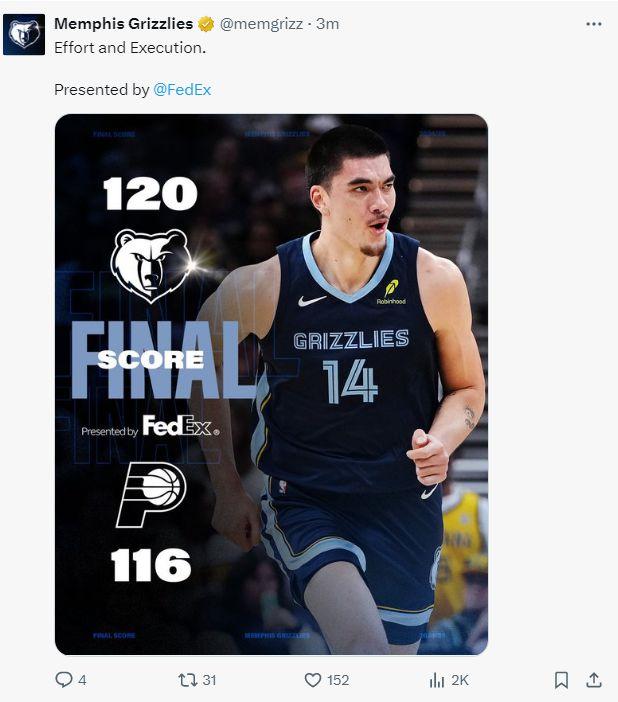Bookmark this tweet
Screen dimensions: 618x702
click(x=561, y=680)
